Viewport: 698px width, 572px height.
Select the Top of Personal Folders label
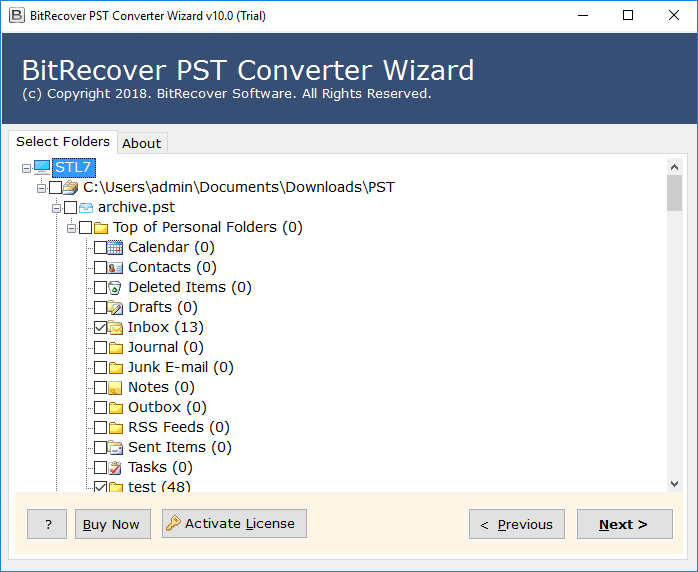click(208, 227)
